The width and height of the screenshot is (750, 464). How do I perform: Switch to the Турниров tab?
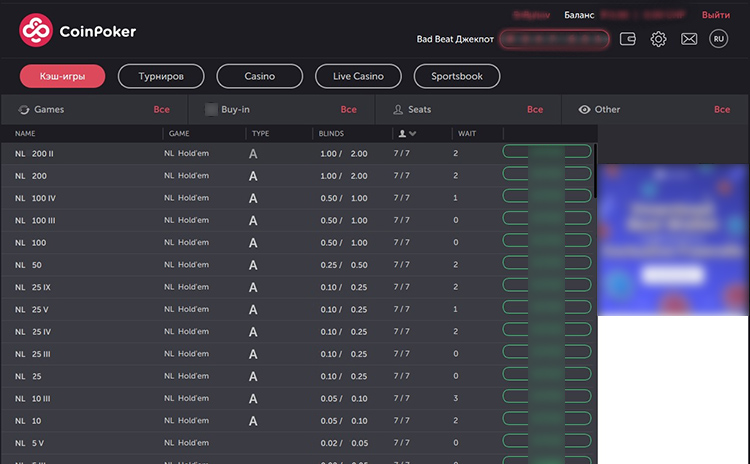coord(161,76)
